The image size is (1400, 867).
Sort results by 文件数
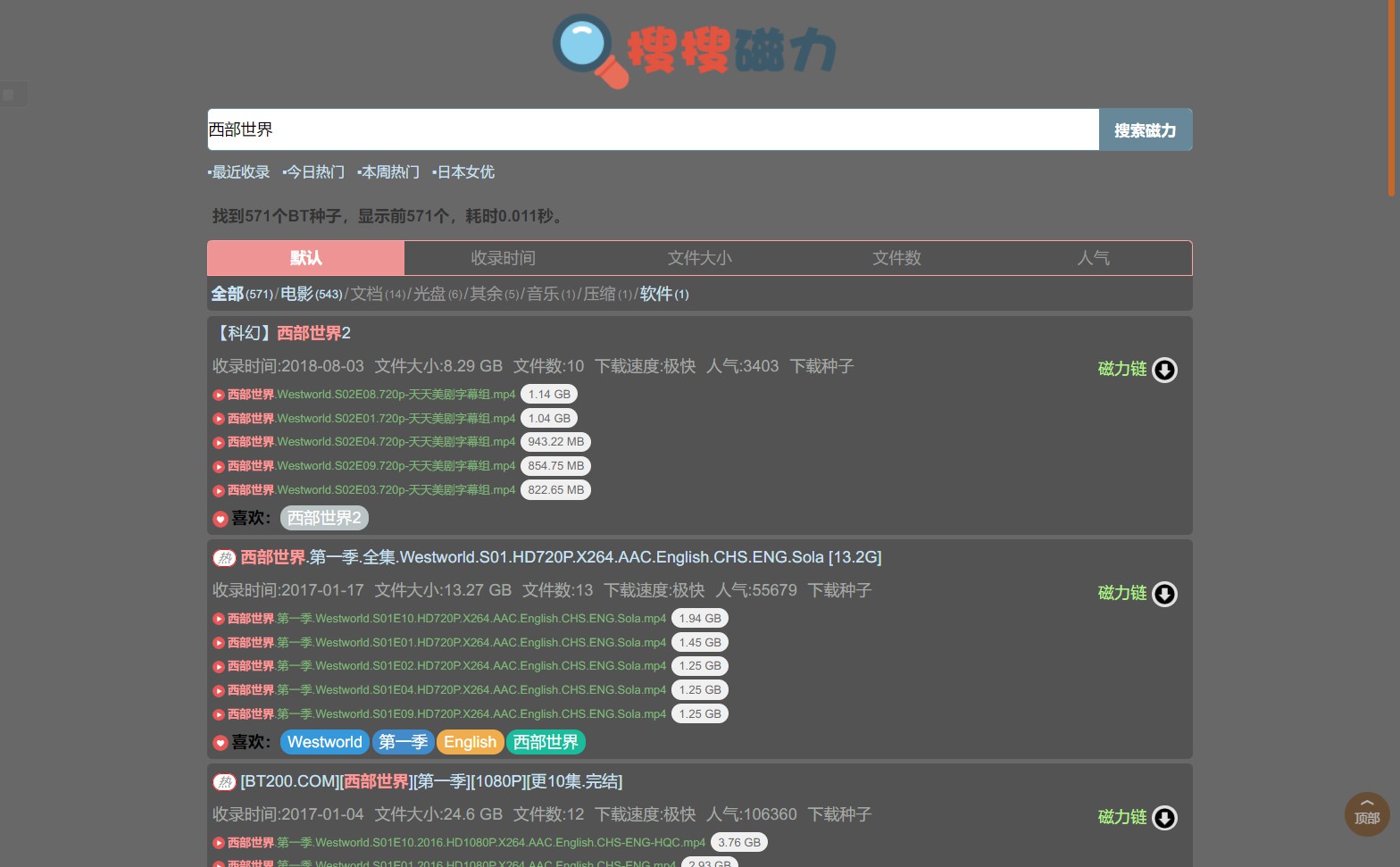click(x=896, y=258)
